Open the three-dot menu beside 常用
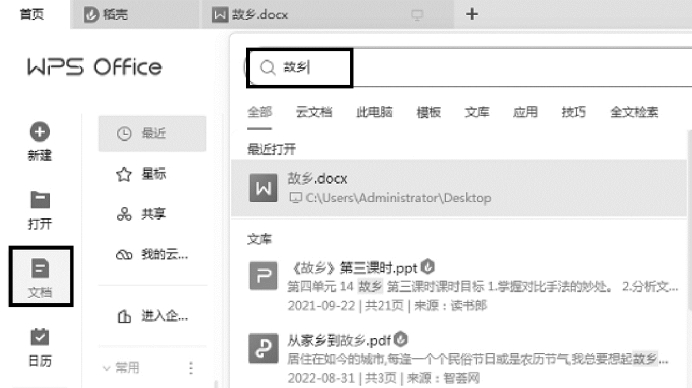 (x=191, y=368)
